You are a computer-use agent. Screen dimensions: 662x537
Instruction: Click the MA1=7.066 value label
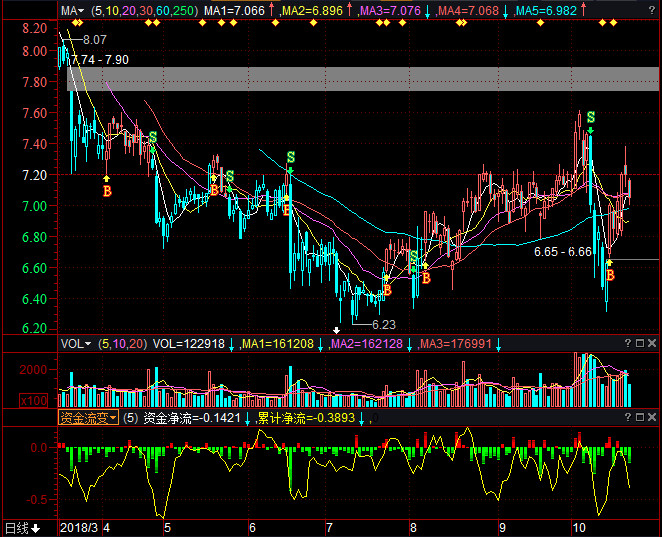pyautogui.click(x=234, y=10)
